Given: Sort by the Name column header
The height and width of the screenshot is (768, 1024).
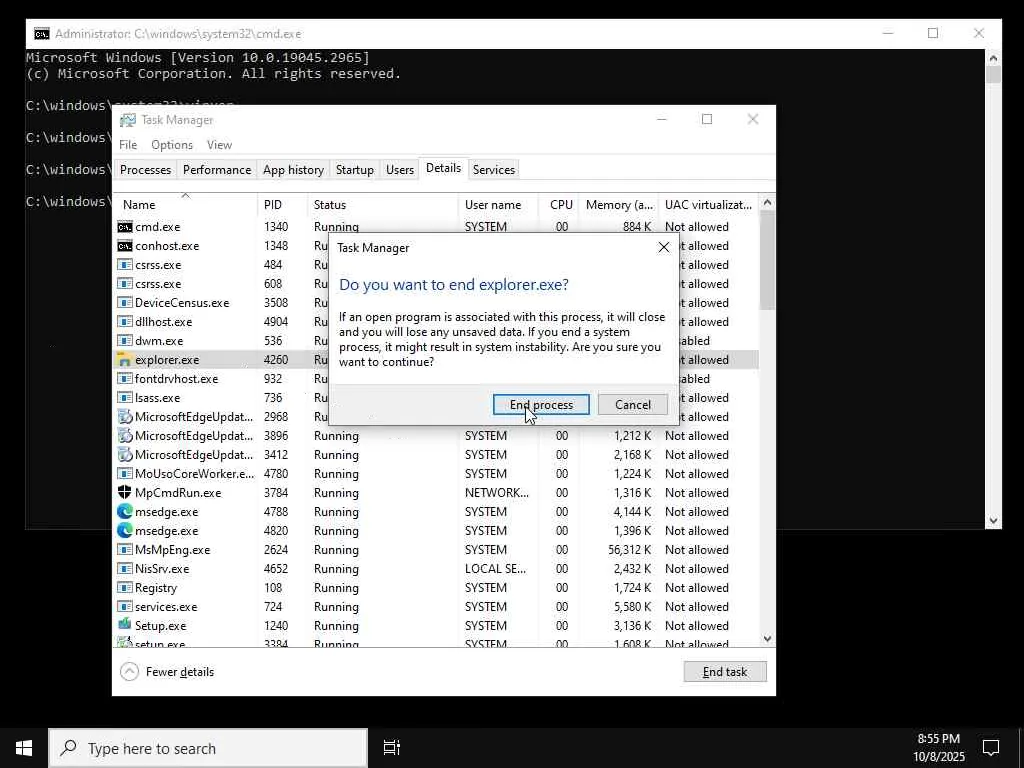Looking at the screenshot, I should [185, 204].
